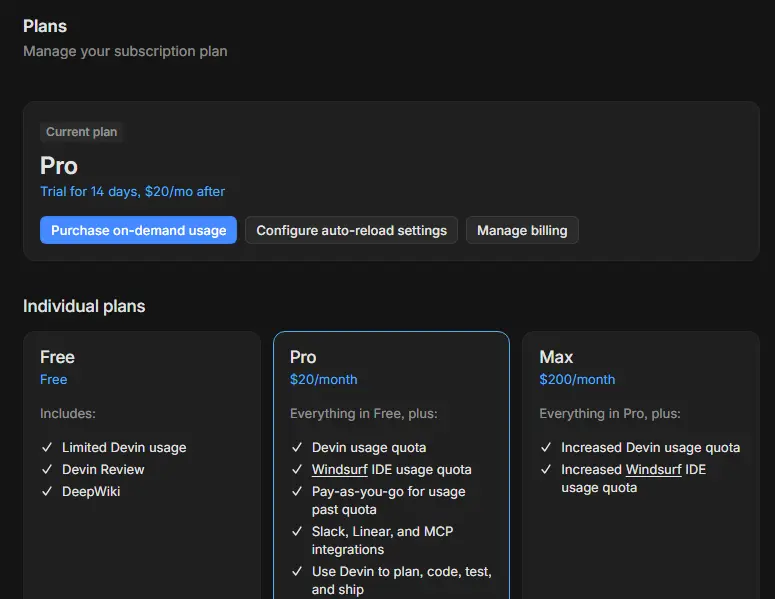
Task: Click 'Trial for 14 days, $20/mo after' text
Action: coord(132,191)
